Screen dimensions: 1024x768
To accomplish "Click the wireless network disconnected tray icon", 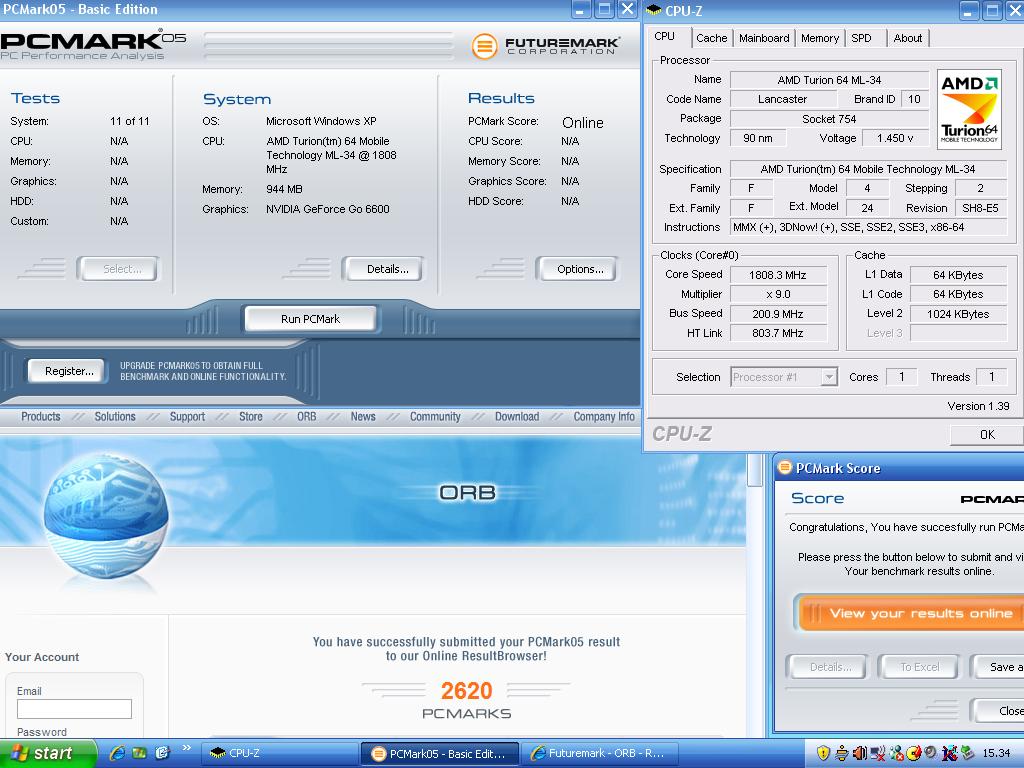I will point(878,753).
